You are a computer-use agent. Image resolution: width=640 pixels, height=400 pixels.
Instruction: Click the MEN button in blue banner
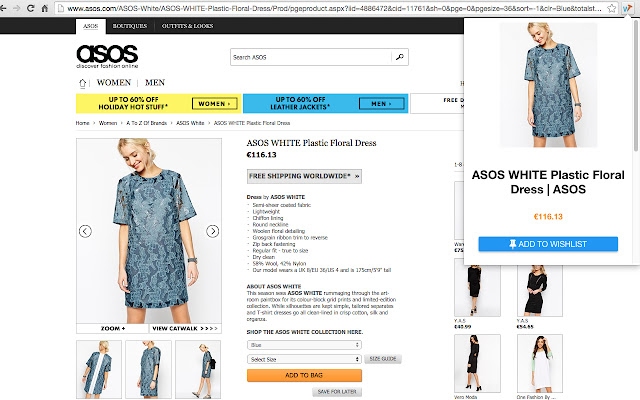click(x=382, y=104)
